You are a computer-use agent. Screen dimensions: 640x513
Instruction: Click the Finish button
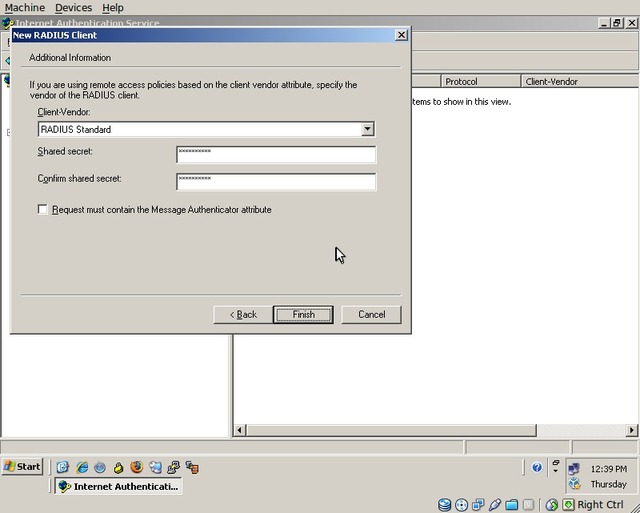pos(303,314)
